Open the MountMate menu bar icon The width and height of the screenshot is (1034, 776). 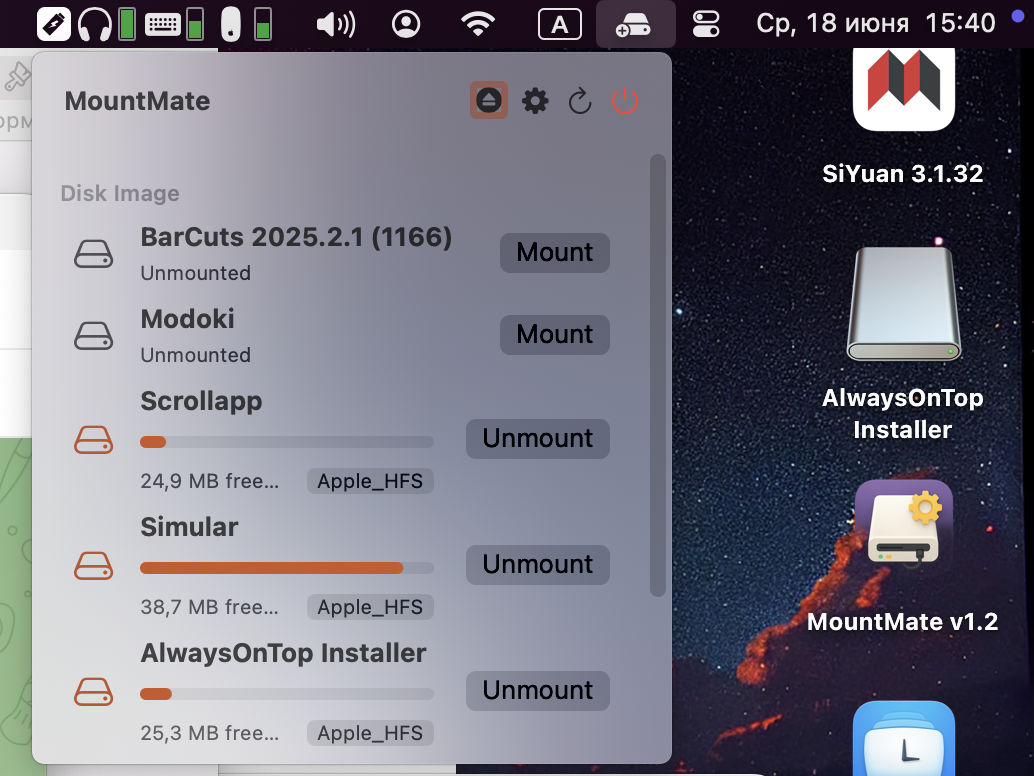point(634,24)
